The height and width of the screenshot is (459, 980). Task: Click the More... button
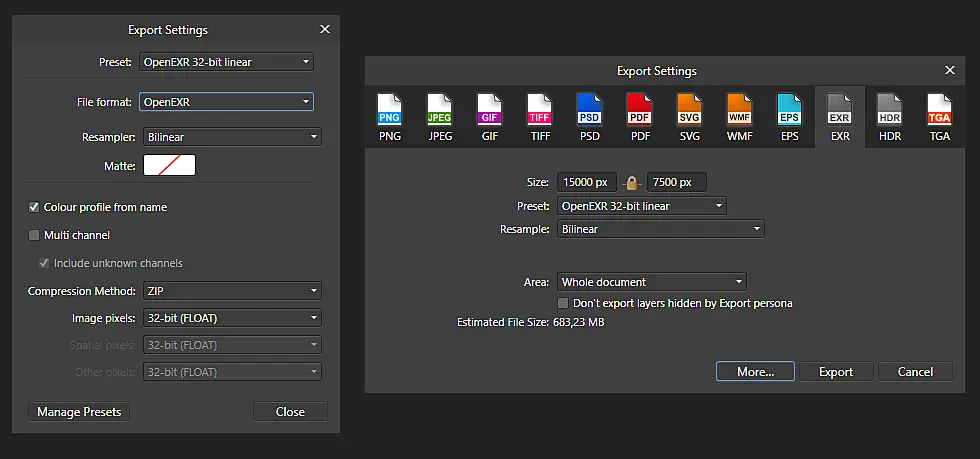pyautogui.click(x=756, y=371)
